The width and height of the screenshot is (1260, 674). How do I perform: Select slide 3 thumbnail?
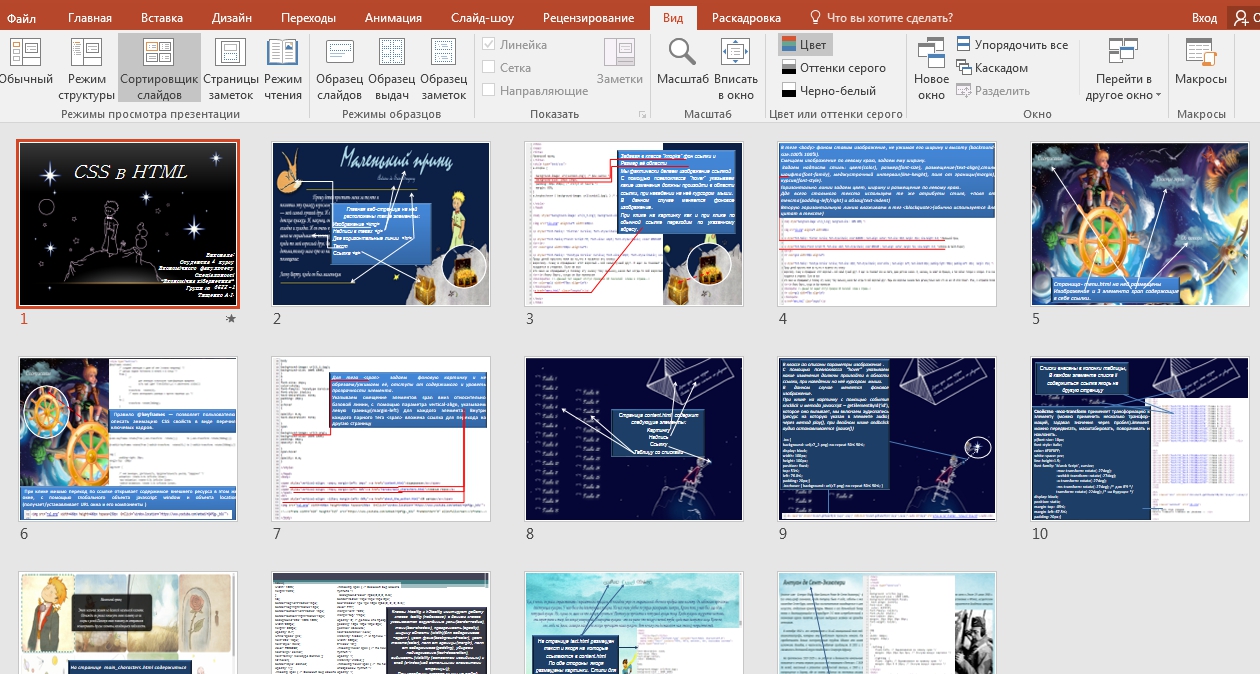(634, 223)
